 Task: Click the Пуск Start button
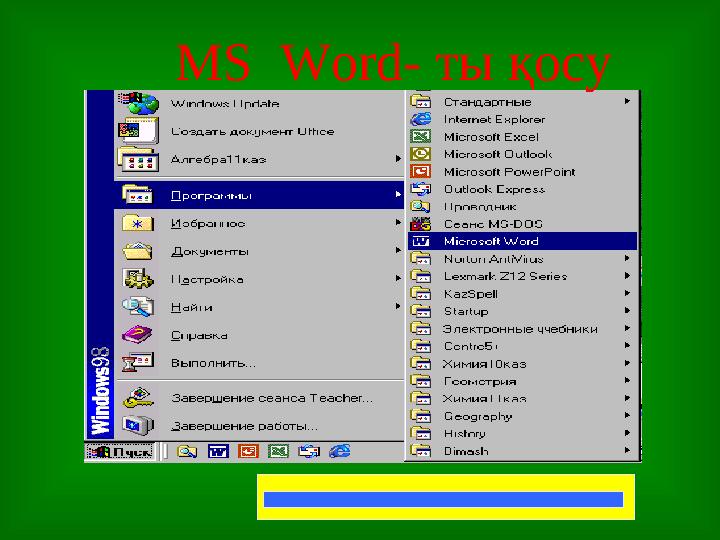(120, 452)
